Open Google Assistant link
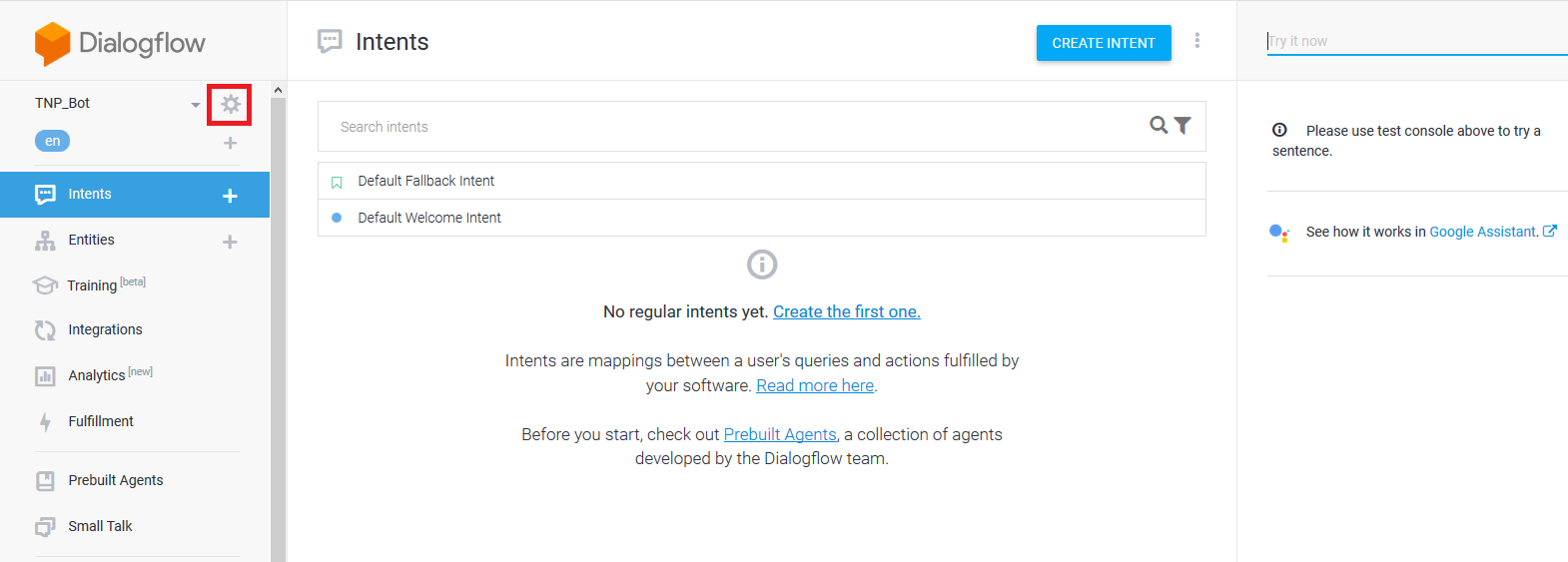1568x562 pixels. (x=1483, y=232)
